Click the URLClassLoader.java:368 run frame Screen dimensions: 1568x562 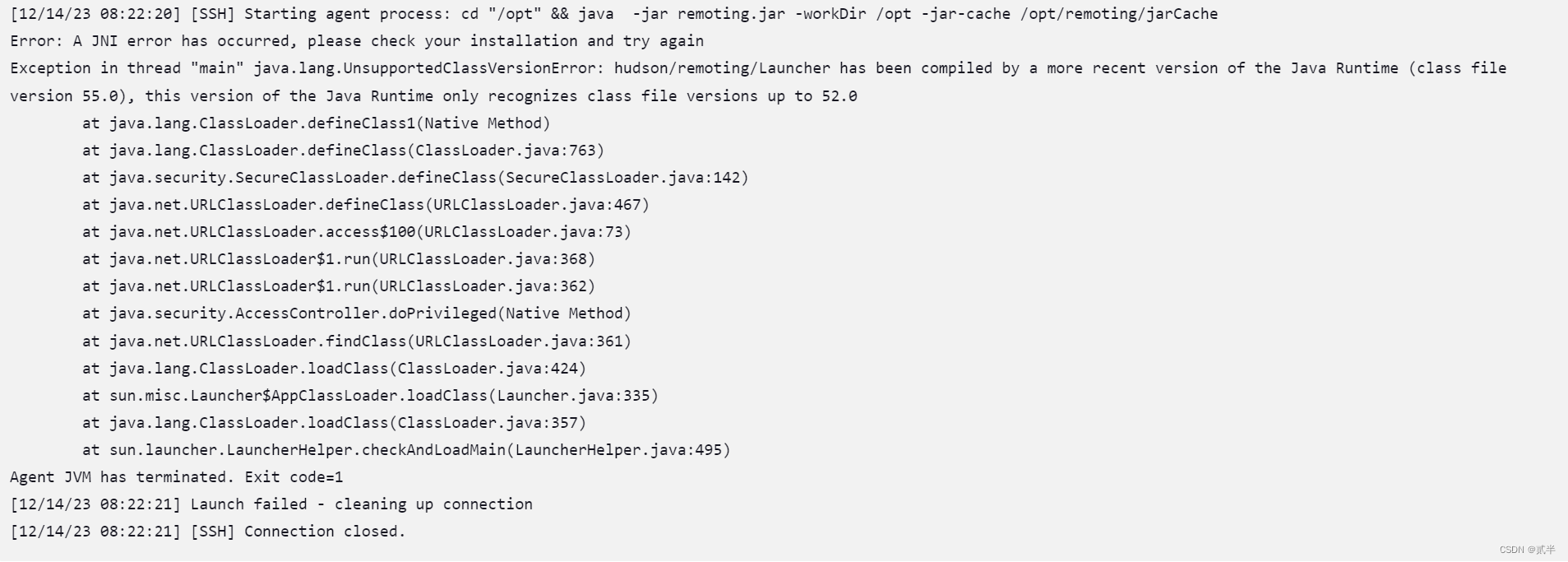(x=339, y=259)
